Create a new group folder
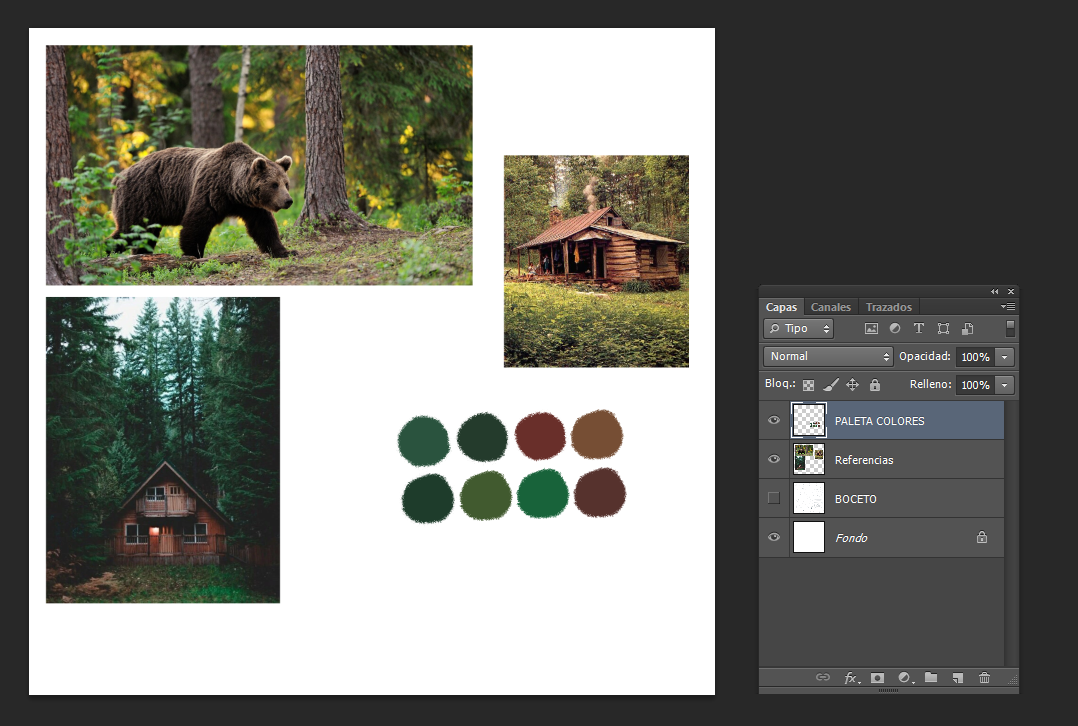Viewport: 1078px width, 726px height. (931, 678)
